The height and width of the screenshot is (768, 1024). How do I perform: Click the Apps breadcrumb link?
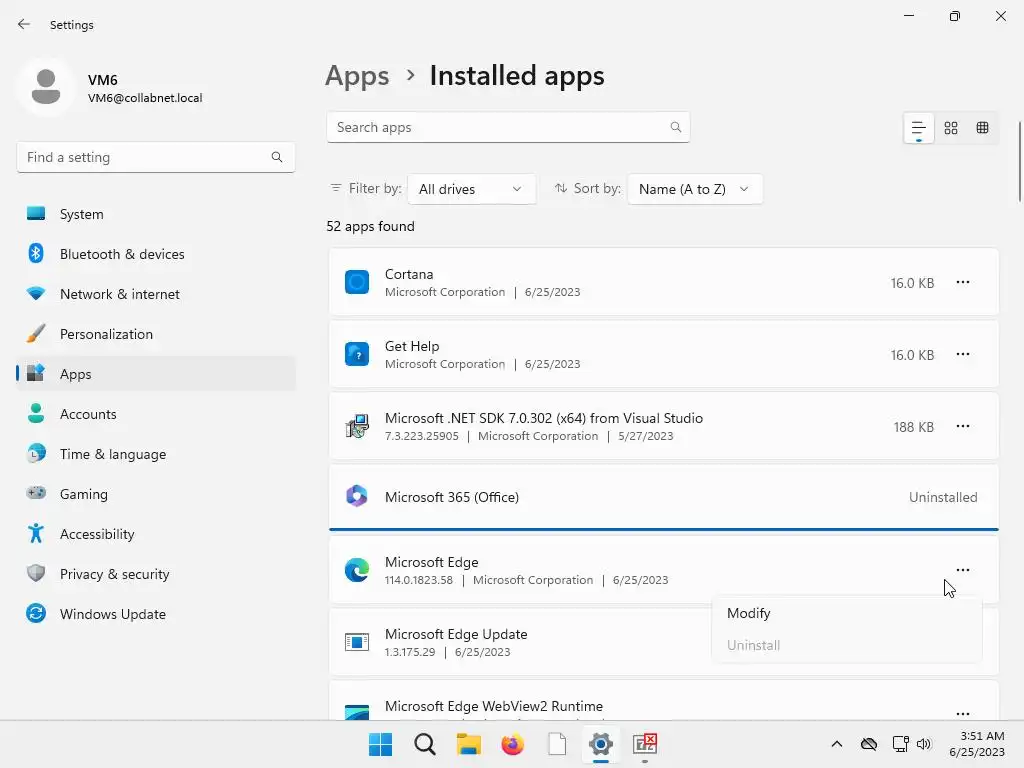[x=357, y=76]
